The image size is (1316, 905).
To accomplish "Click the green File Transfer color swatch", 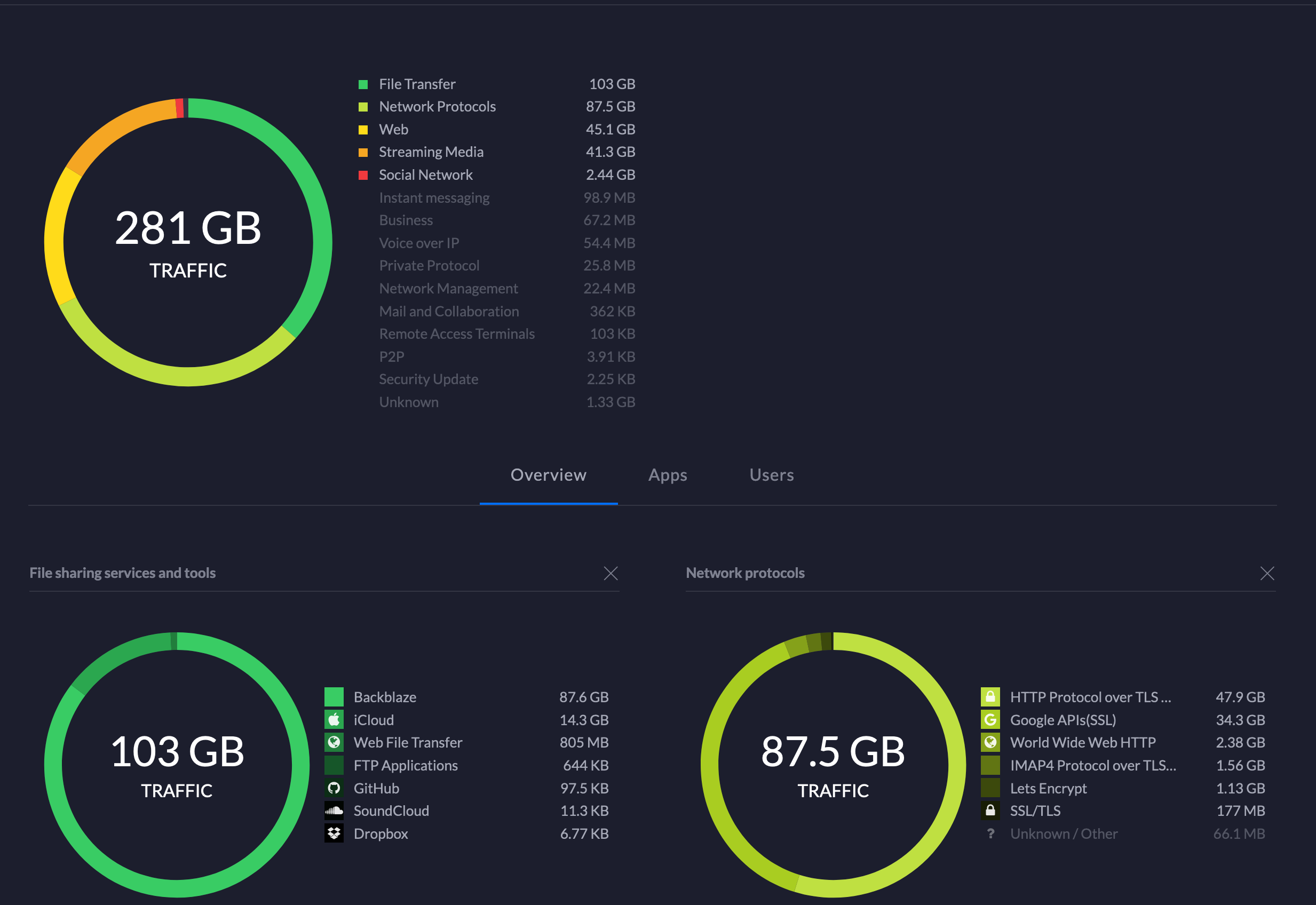I will 363,84.
